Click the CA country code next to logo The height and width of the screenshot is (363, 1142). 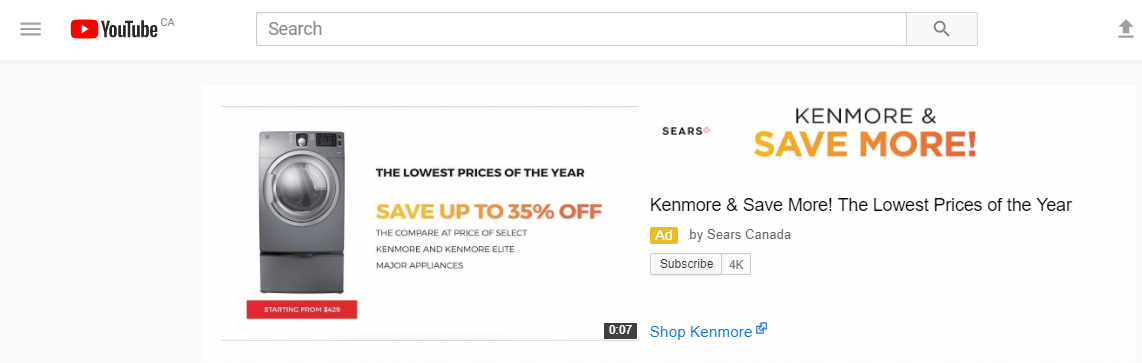[168, 23]
